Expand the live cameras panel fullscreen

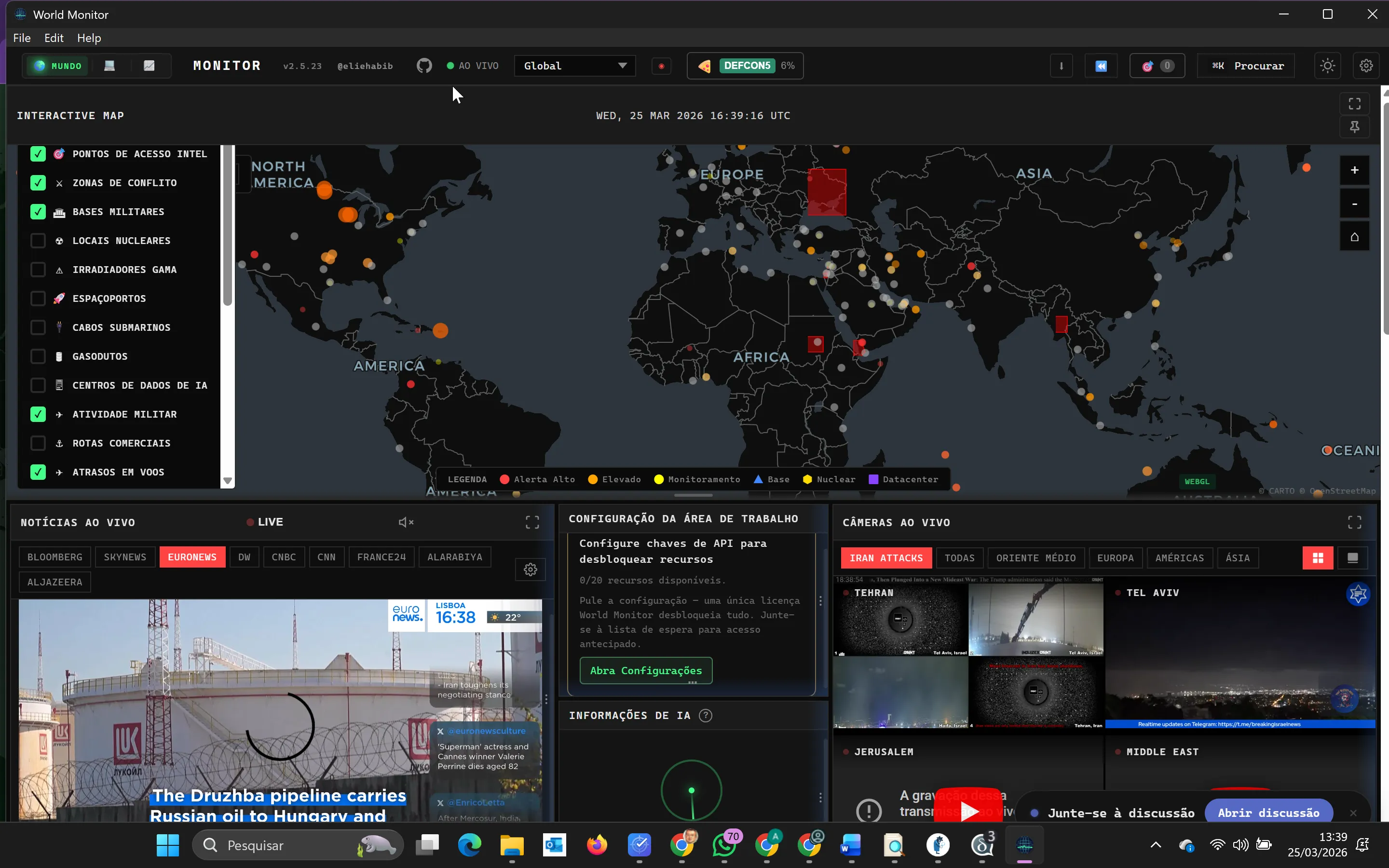tap(1355, 522)
